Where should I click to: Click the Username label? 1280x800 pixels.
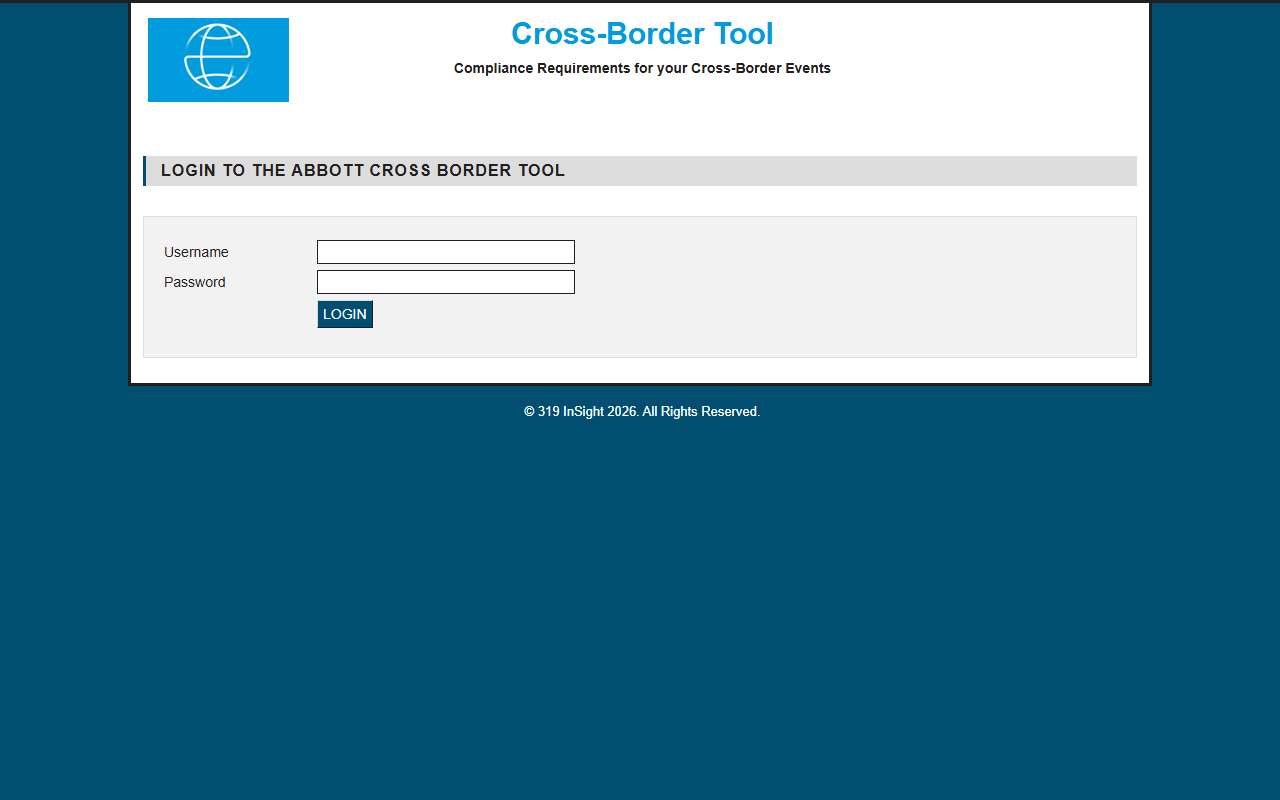[x=196, y=252]
